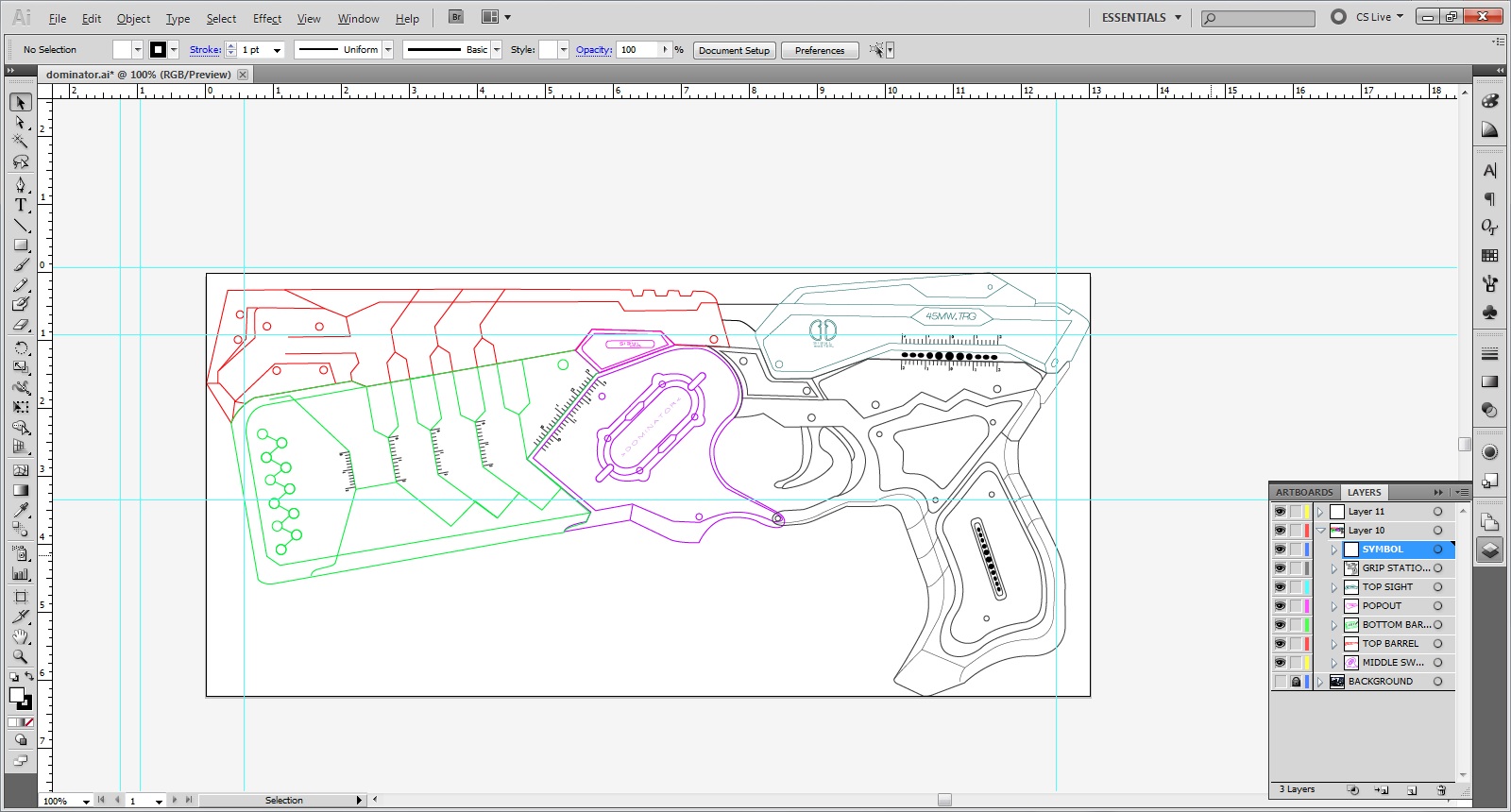The width and height of the screenshot is (1511, 812).
Task: Expand the POPOUT sublayer
Action: (1333, 606)
